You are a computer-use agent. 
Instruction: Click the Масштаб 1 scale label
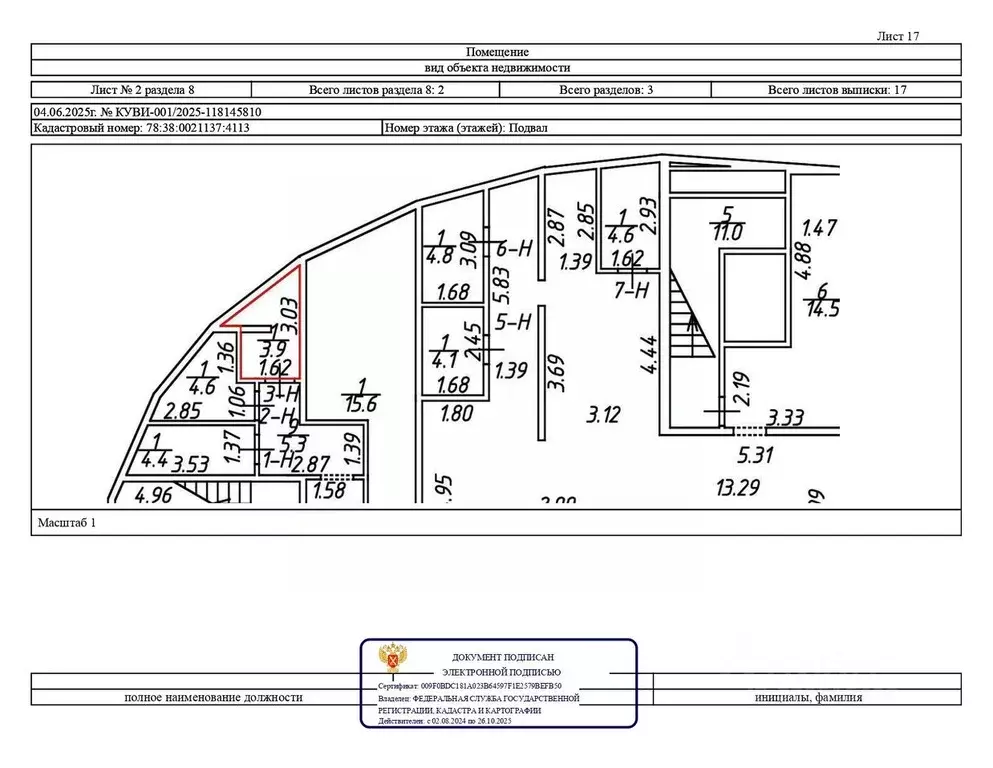68,522
